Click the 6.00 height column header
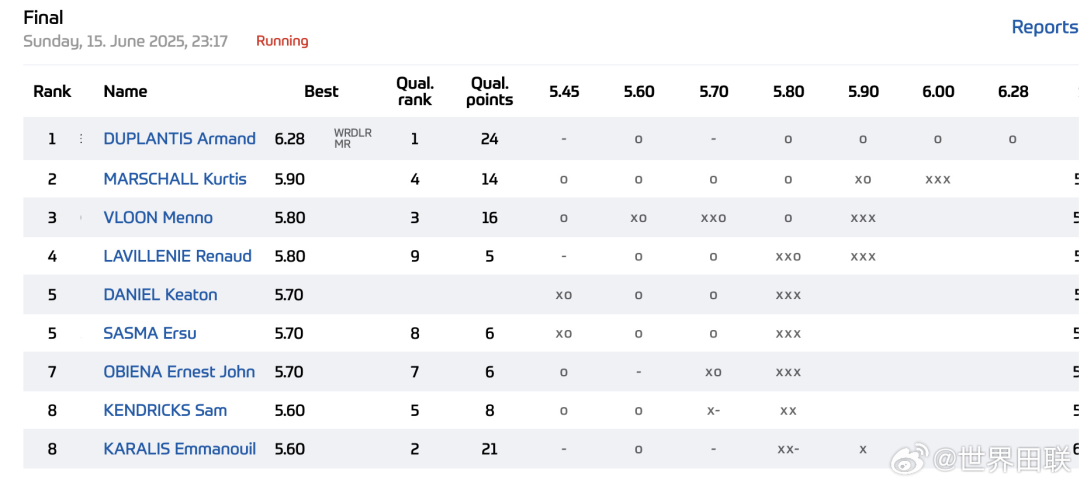 938,92
